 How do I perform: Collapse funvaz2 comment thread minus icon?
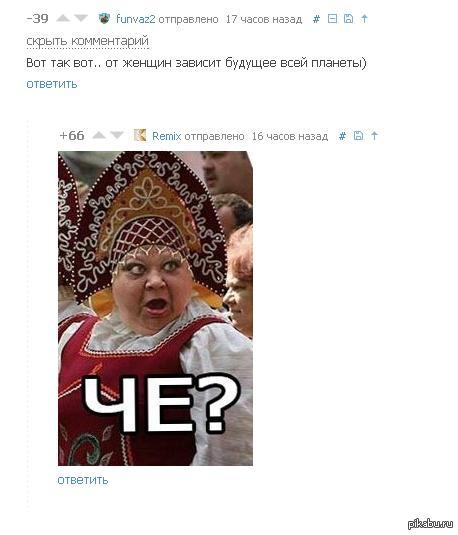pos(332,18)
